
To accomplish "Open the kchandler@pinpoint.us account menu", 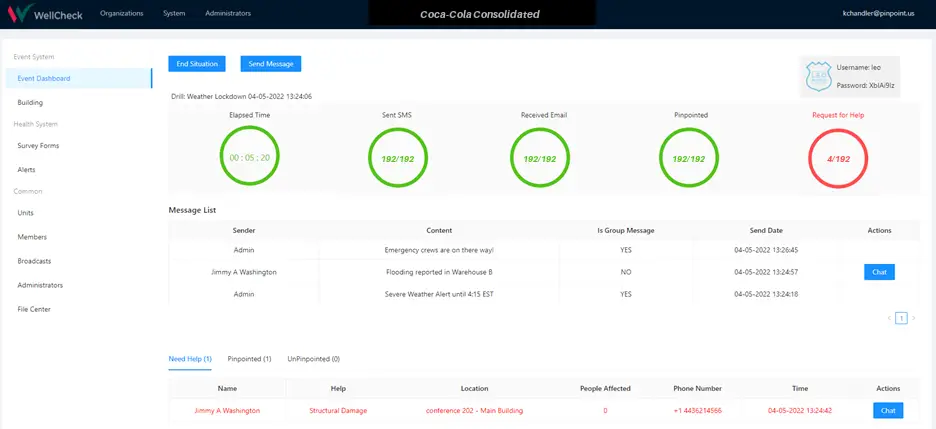I will [880, 13].
